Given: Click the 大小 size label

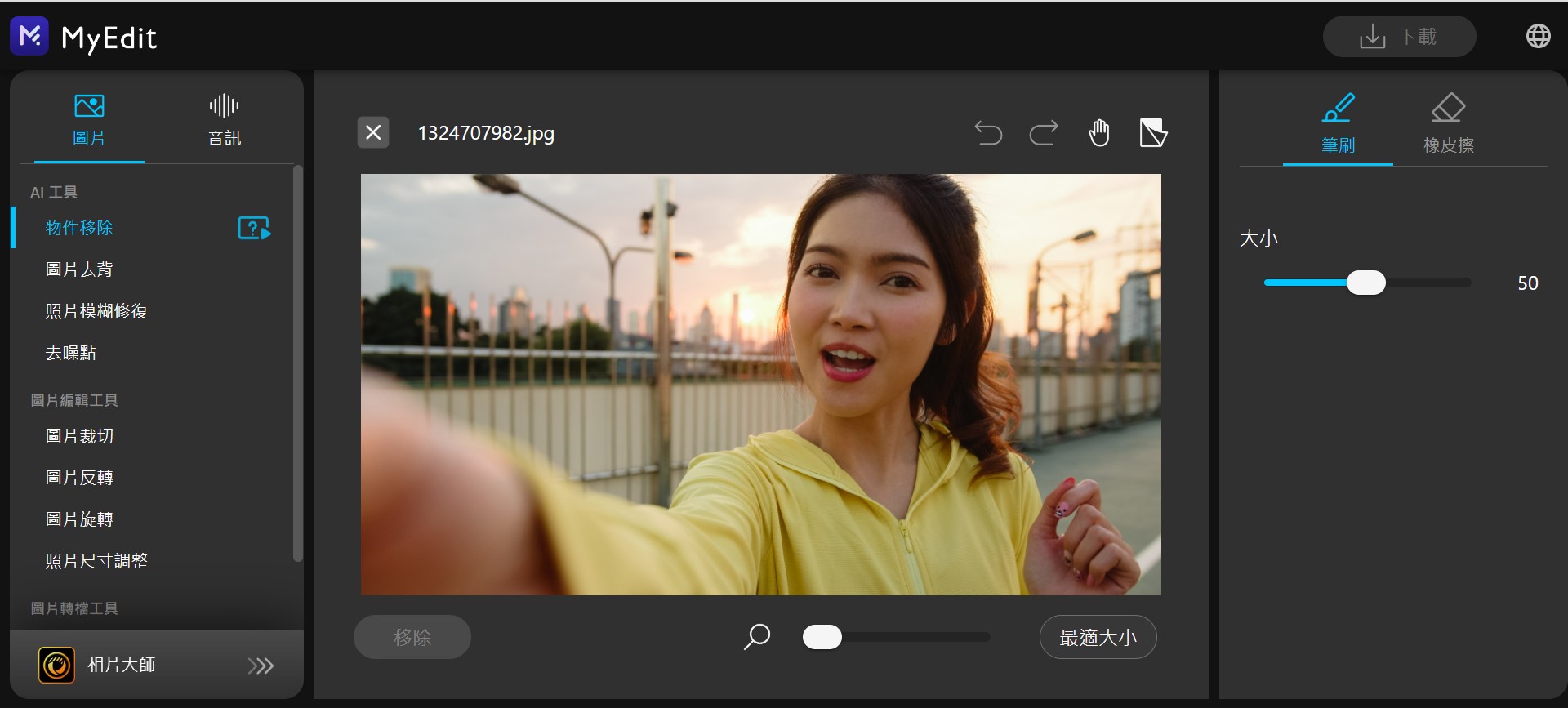Looking at the screenshot, I should click(x=1258, y=238).
